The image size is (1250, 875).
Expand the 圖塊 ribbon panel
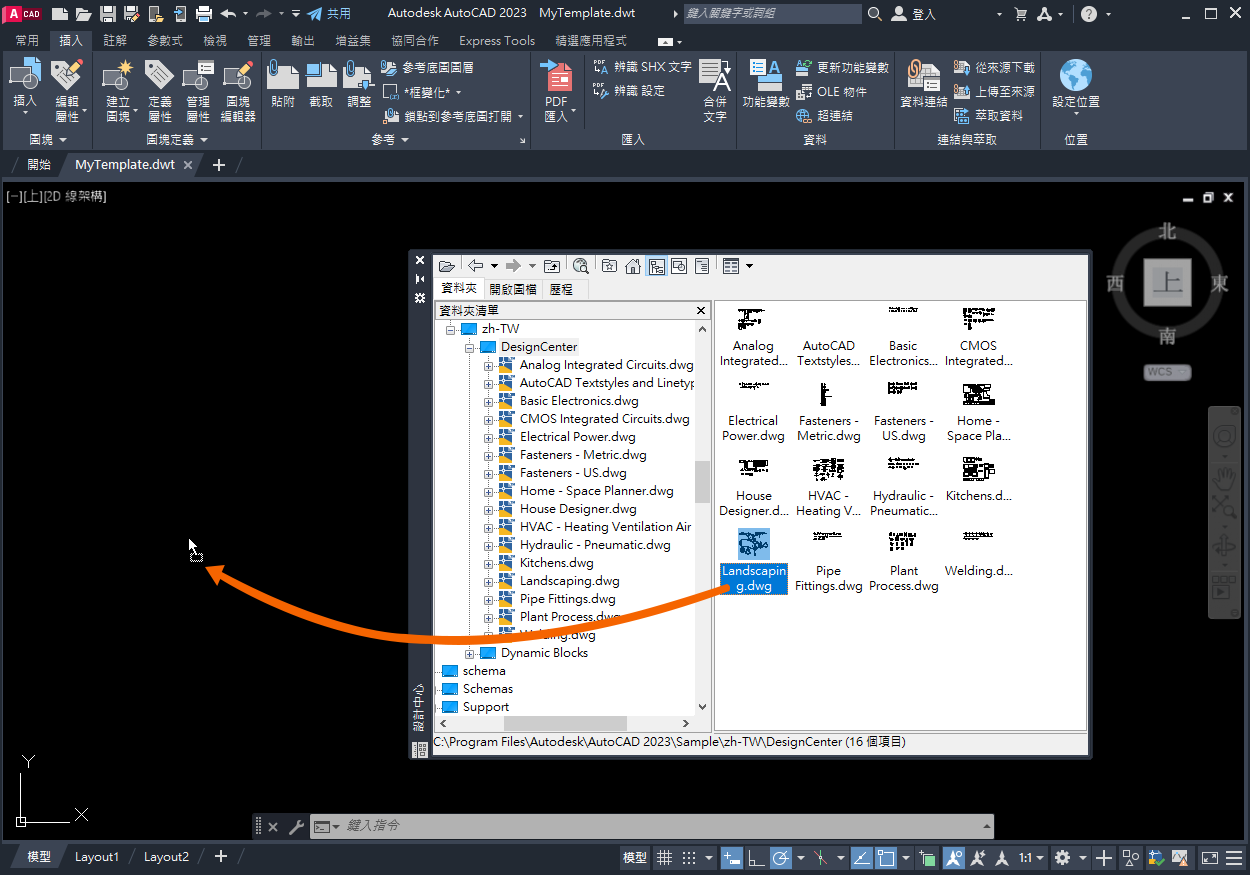click(x=46, y=140)
